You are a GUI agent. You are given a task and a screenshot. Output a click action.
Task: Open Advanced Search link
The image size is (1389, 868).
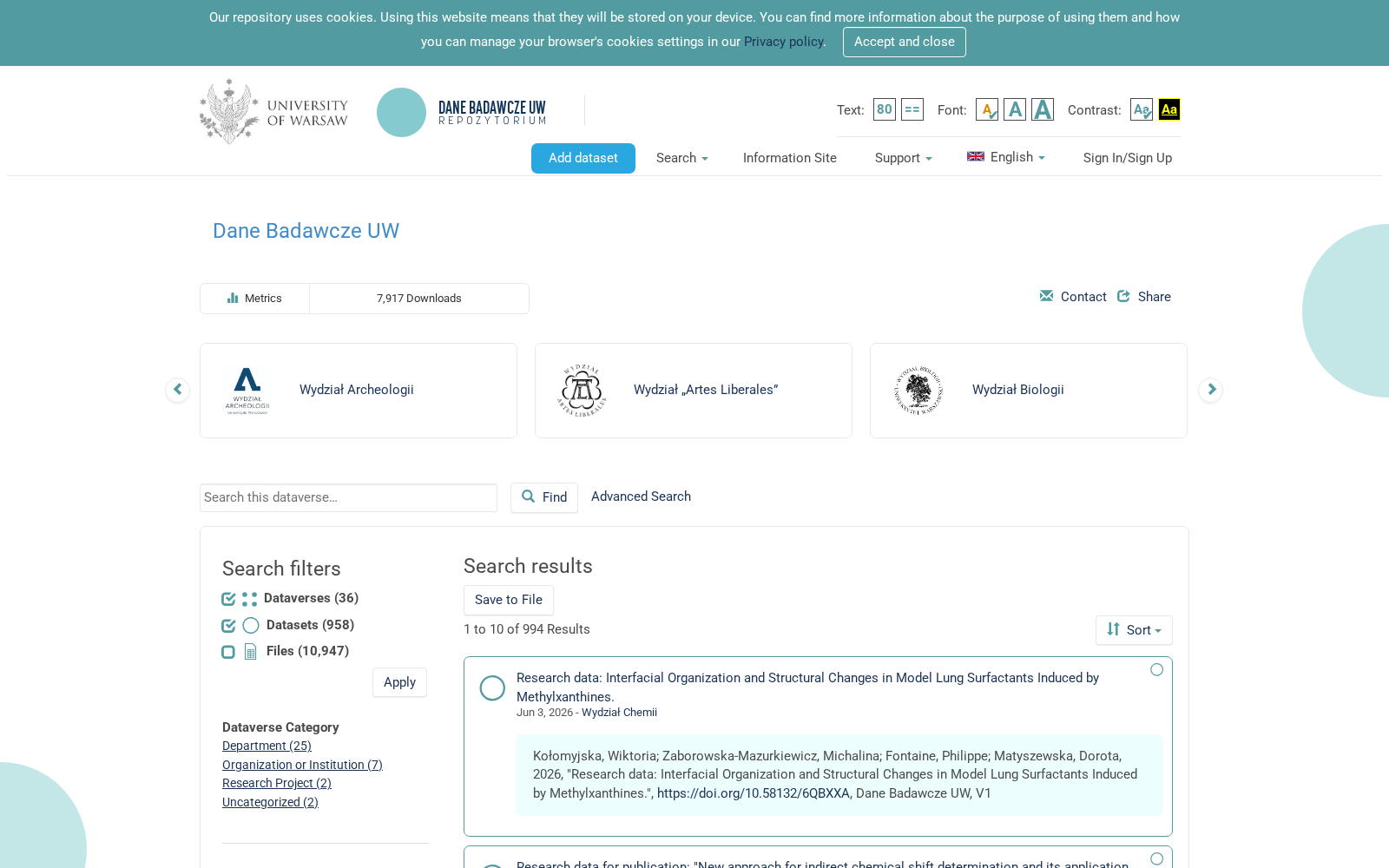point(641,496)
